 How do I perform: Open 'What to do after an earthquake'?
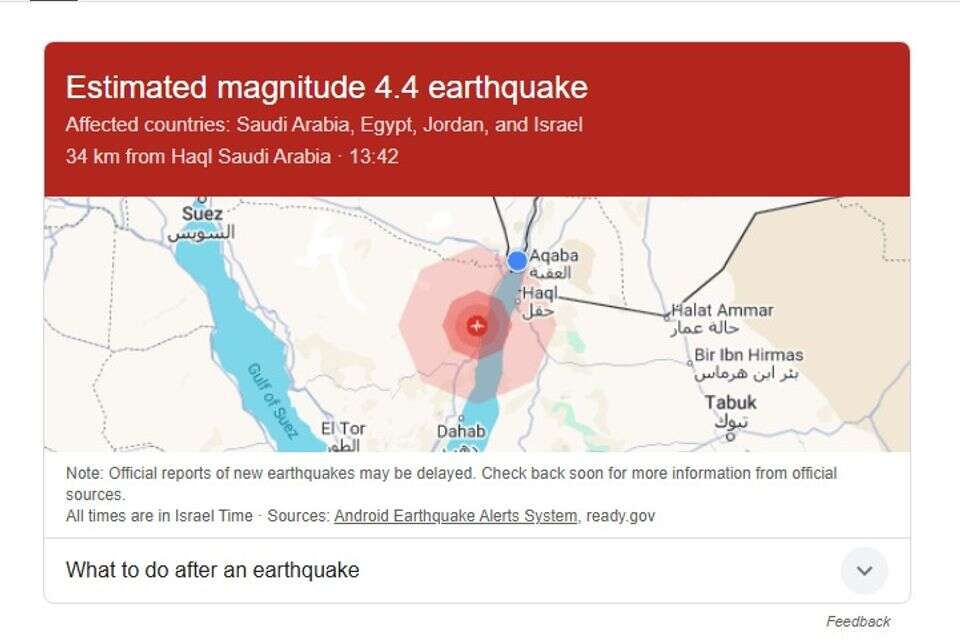(213, 570)
